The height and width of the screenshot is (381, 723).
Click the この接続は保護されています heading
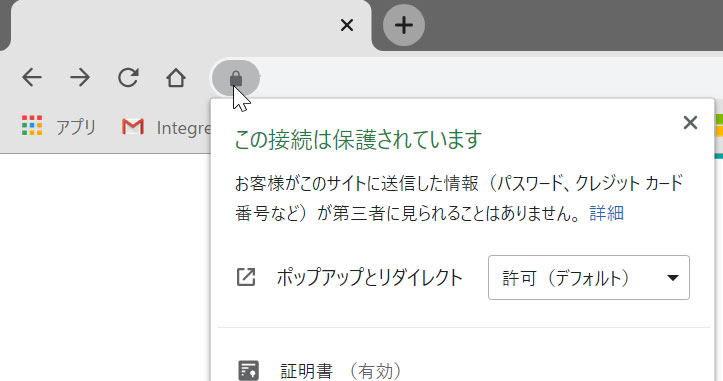pos(358,139)
